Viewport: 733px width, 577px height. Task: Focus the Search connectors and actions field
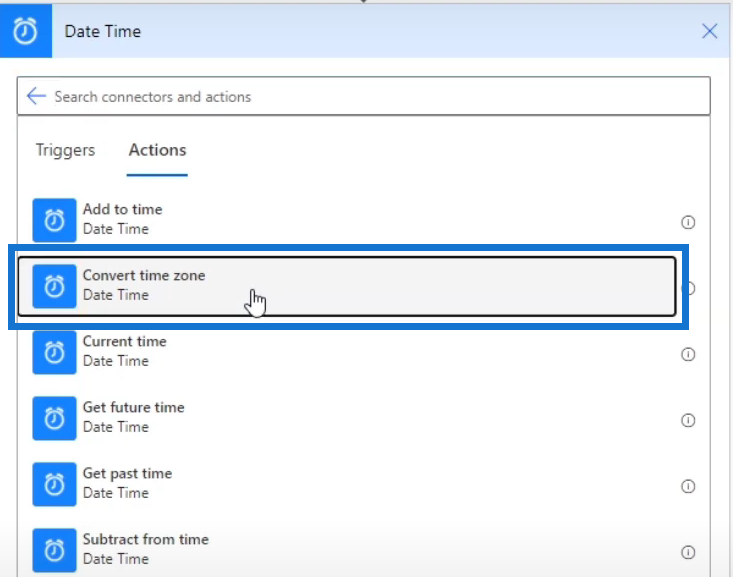[x=364, y=96]
